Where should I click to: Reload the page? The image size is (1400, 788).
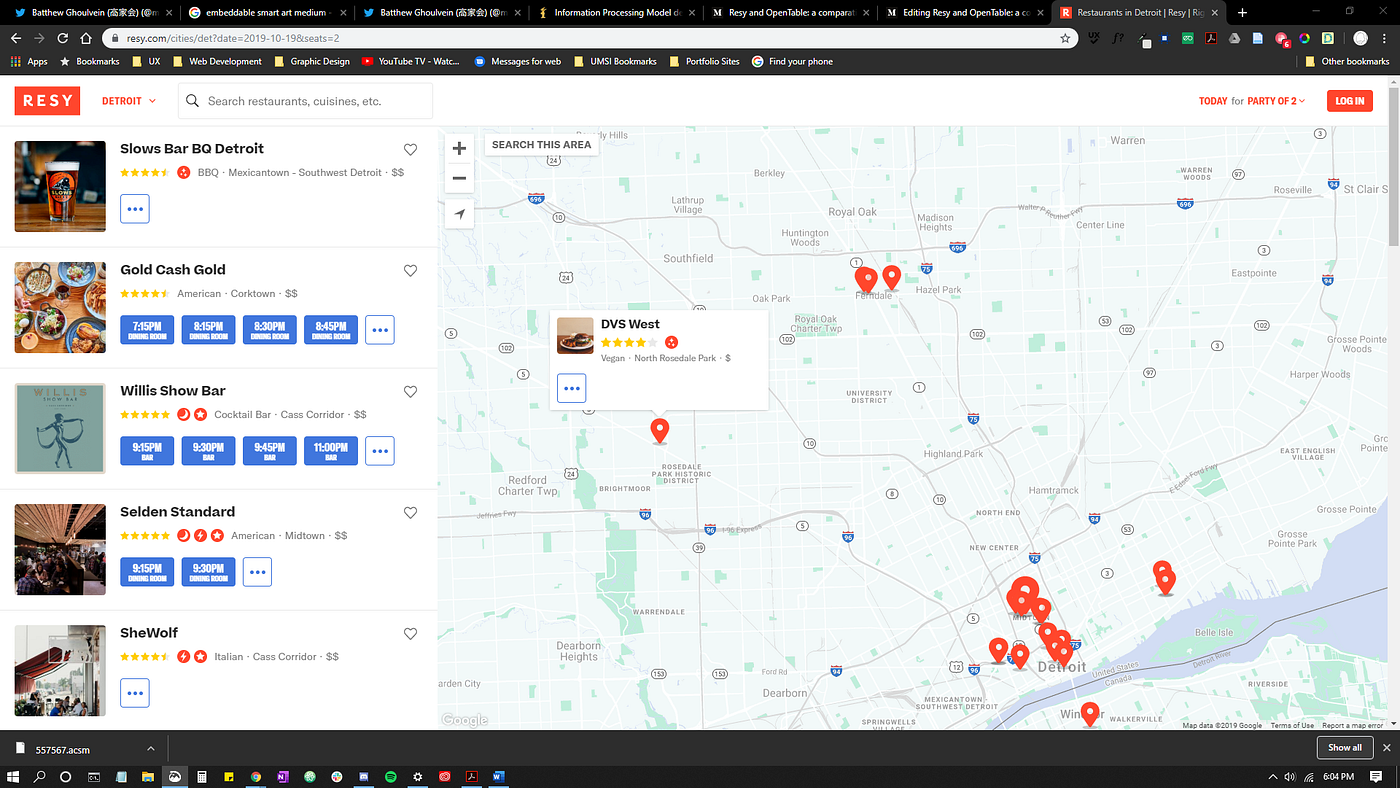pyautogui.click(x=63, y=38)
